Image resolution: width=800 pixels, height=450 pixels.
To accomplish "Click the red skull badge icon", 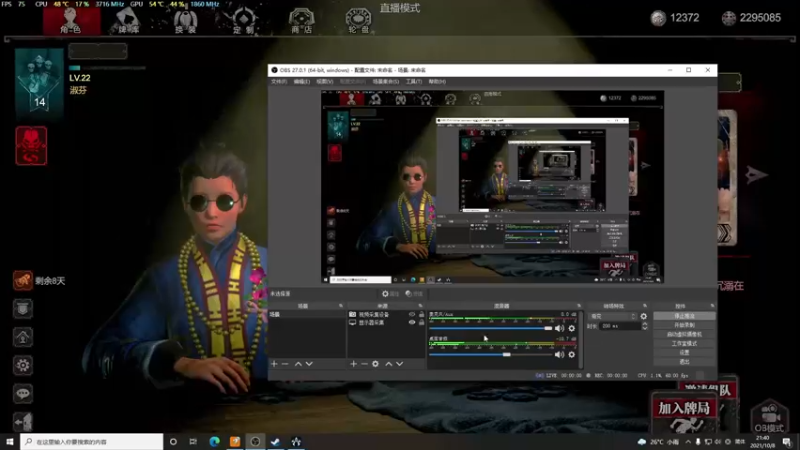I will 31,146.
